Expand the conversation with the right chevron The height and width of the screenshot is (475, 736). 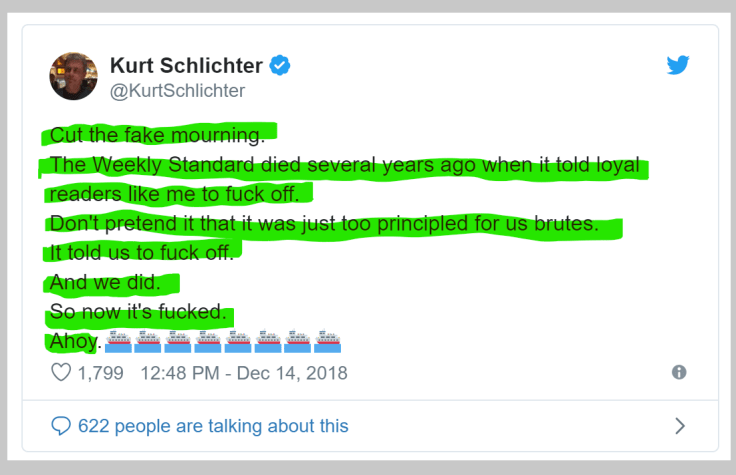(x=680, y=426)
